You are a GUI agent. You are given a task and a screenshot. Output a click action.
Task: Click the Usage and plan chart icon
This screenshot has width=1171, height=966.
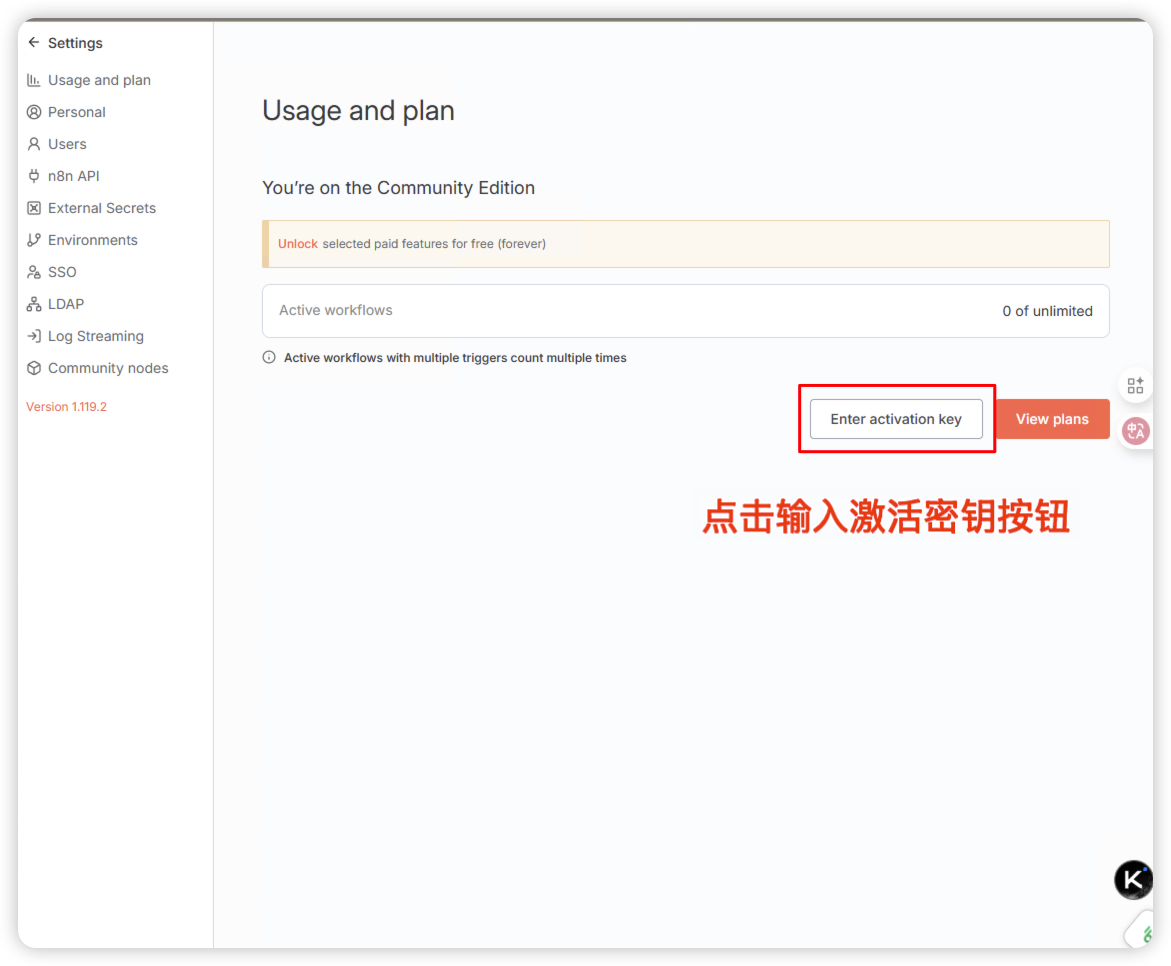34,80
